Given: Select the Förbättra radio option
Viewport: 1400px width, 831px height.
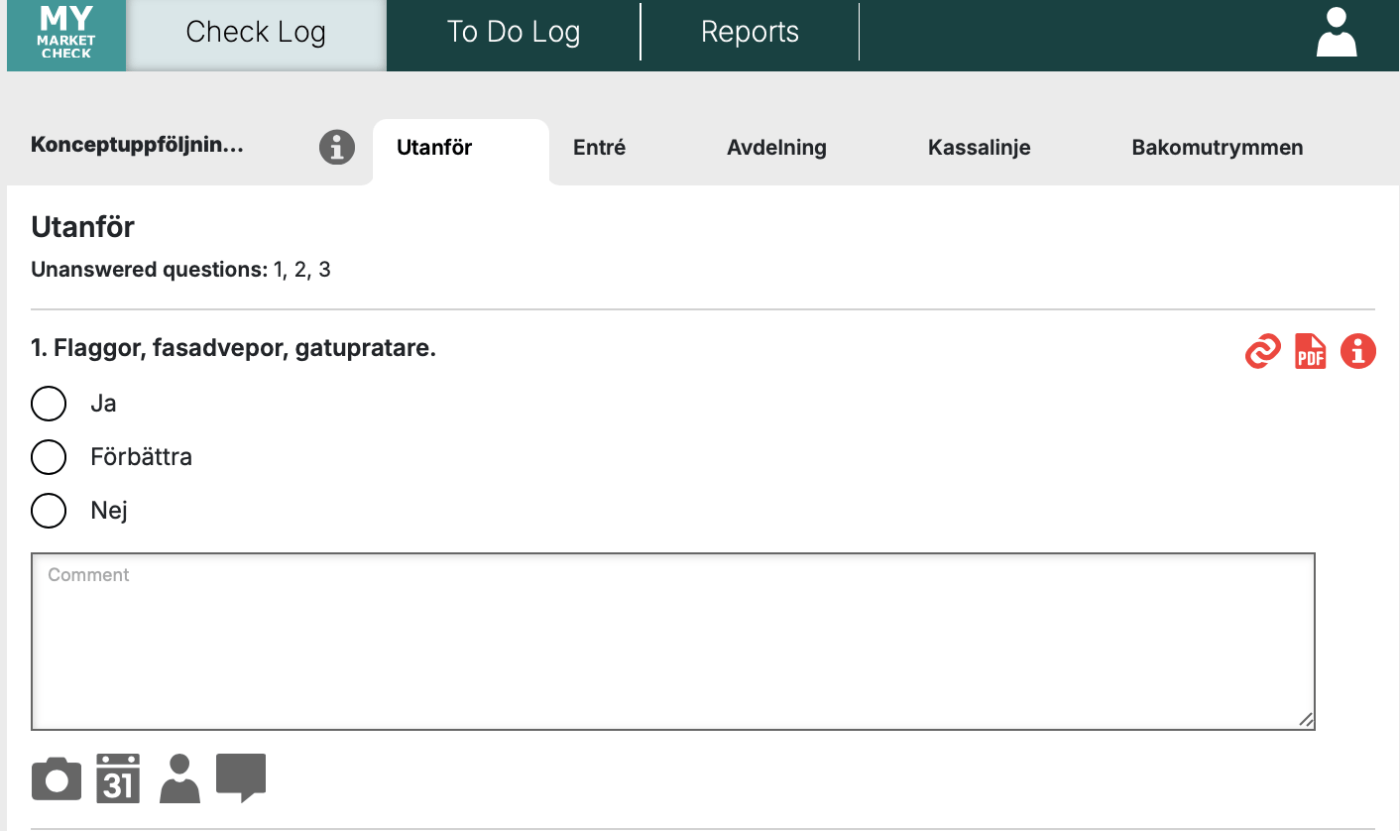Looking at the screenshot, I should coord(48,457).
